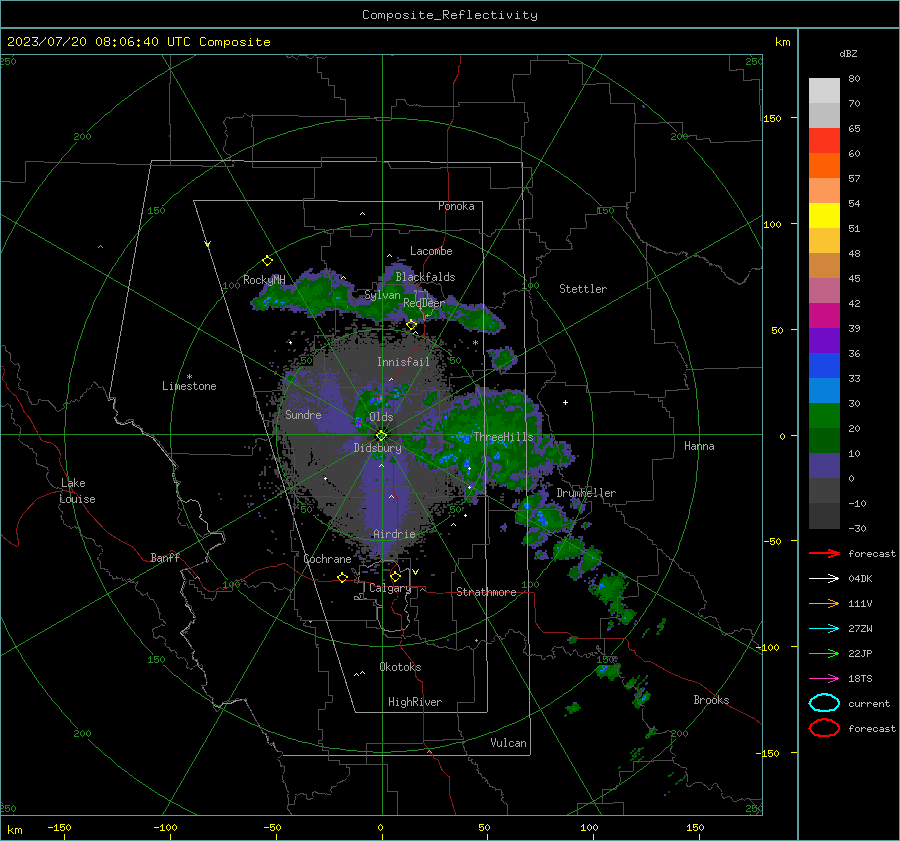Click the Limestone label
Viewport: 900px width, 841px height.
[189, 386]
